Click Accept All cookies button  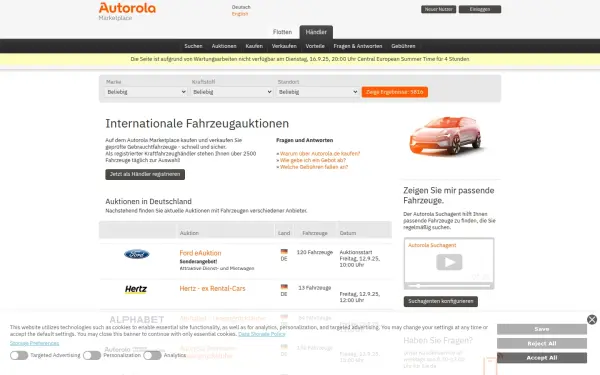pyautogui.click(x=542, y=358)
